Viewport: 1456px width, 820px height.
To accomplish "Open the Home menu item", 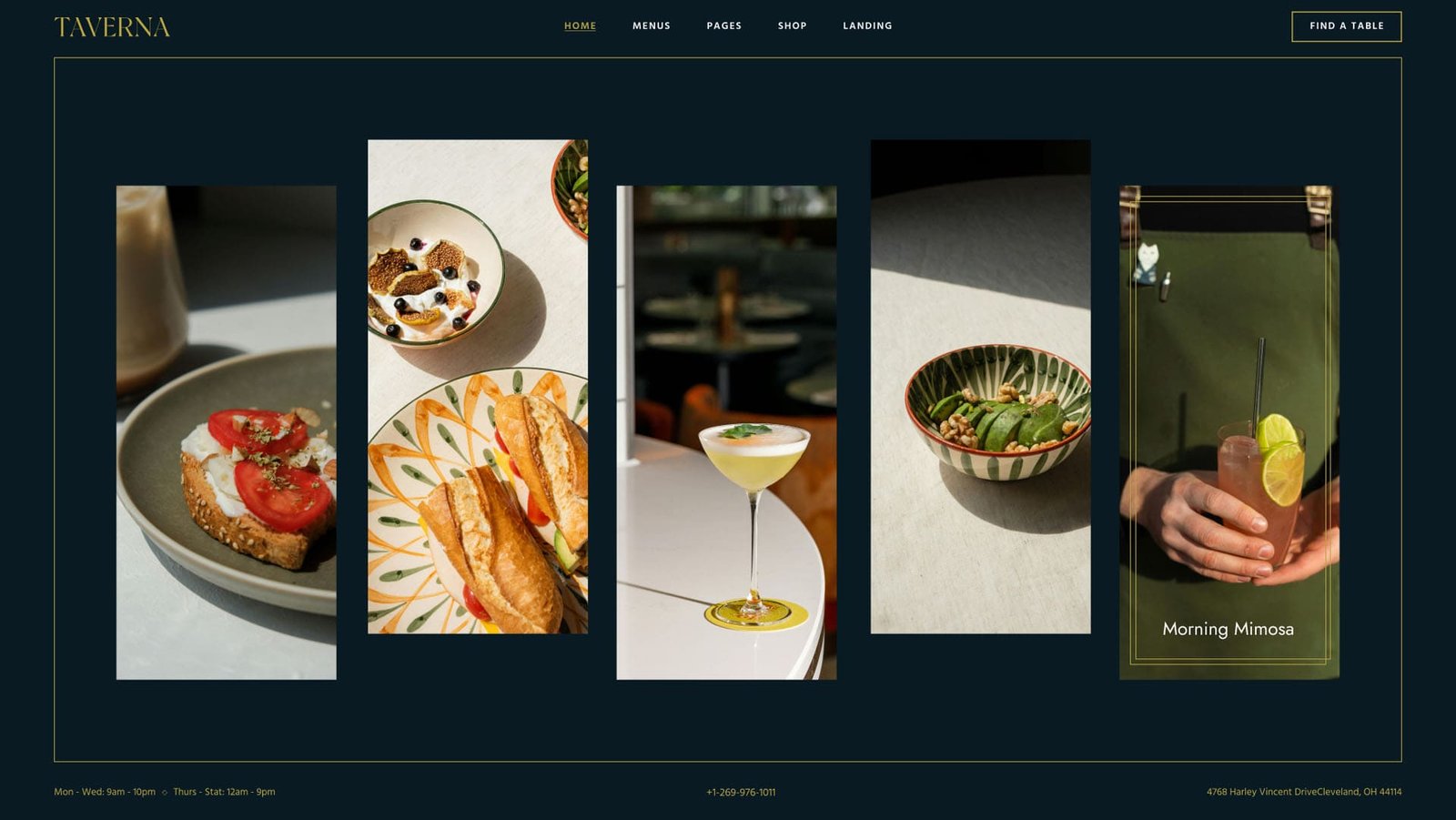I will tap(580, 25).
